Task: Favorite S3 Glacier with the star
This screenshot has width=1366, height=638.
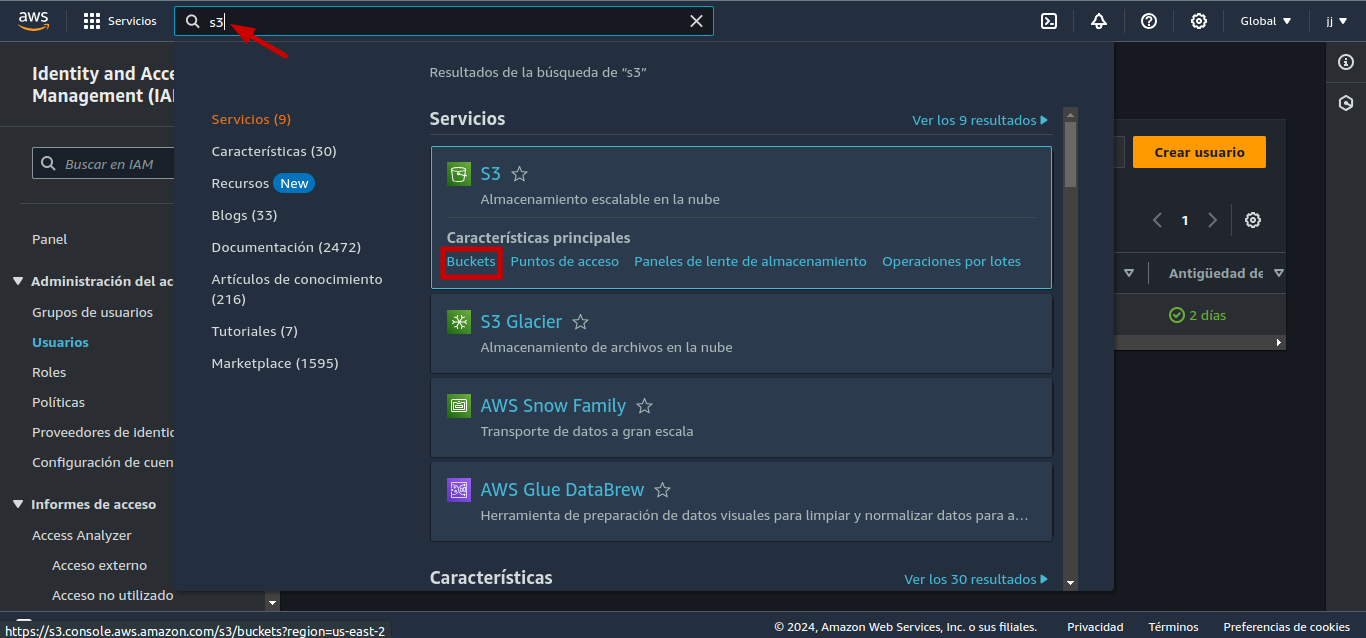Action: click(580, 322)
